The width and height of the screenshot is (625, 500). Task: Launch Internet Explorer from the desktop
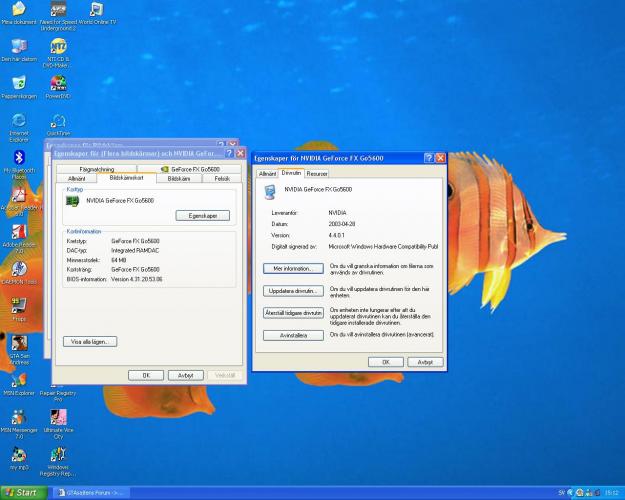coord(19,122)
